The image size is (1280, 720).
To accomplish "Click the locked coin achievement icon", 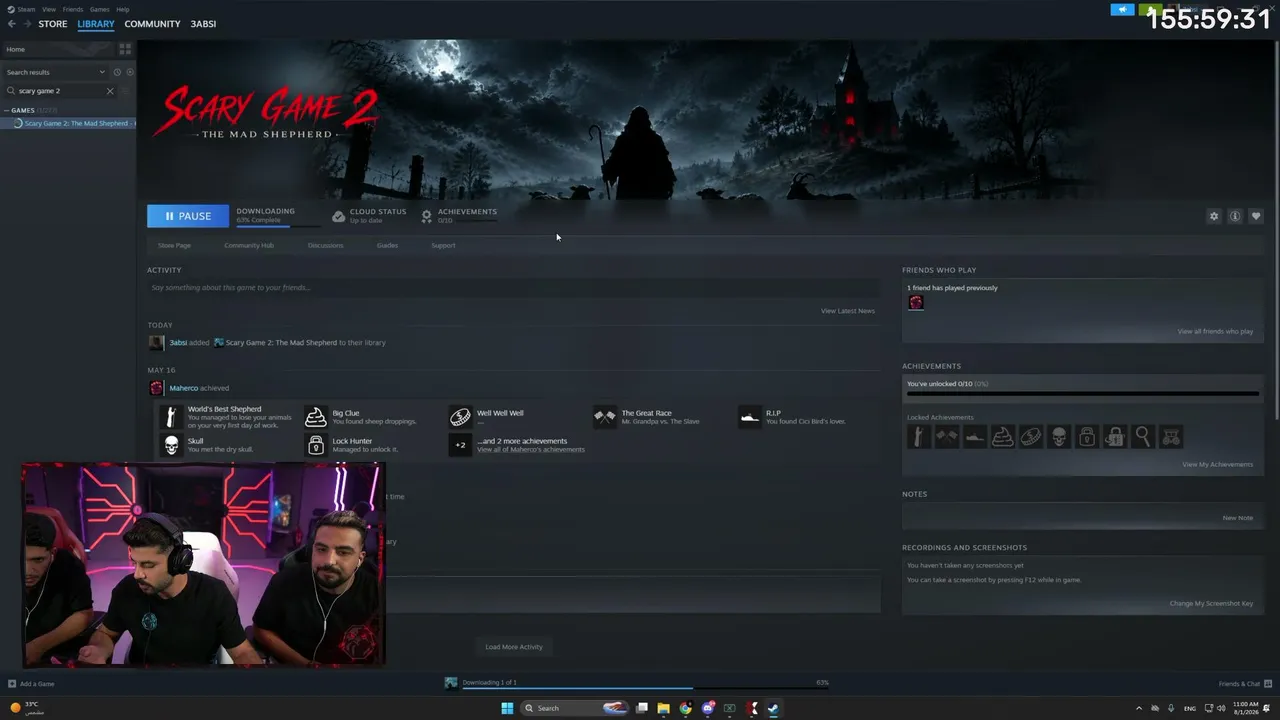I will point(1031,436).
